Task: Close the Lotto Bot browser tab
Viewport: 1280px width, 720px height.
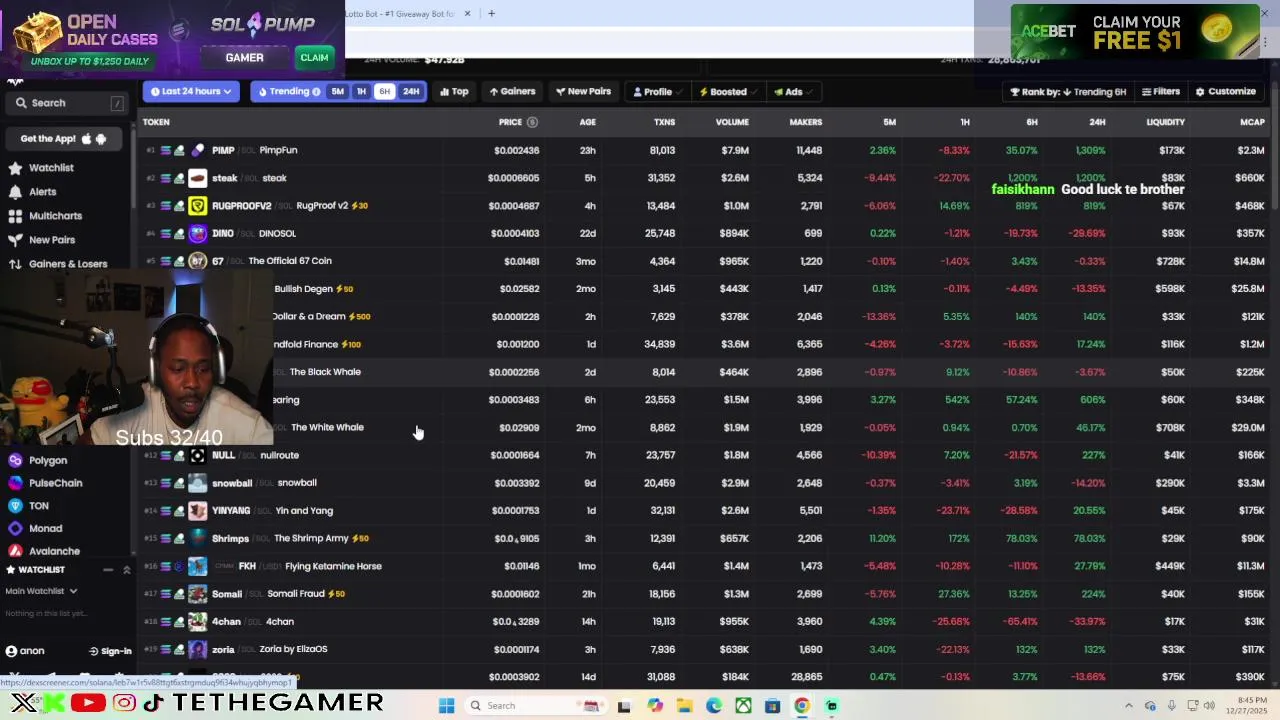Action: [x=465, y=14]
